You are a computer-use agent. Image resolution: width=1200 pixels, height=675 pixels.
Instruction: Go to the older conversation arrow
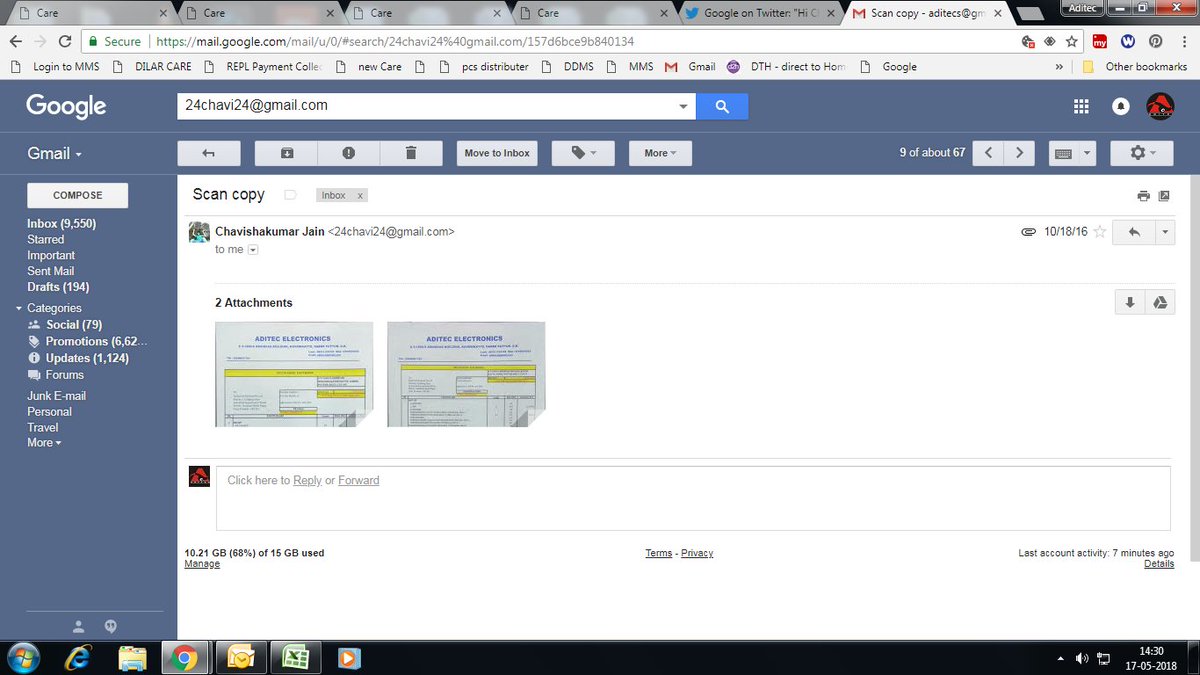(x=1019, y=153)
